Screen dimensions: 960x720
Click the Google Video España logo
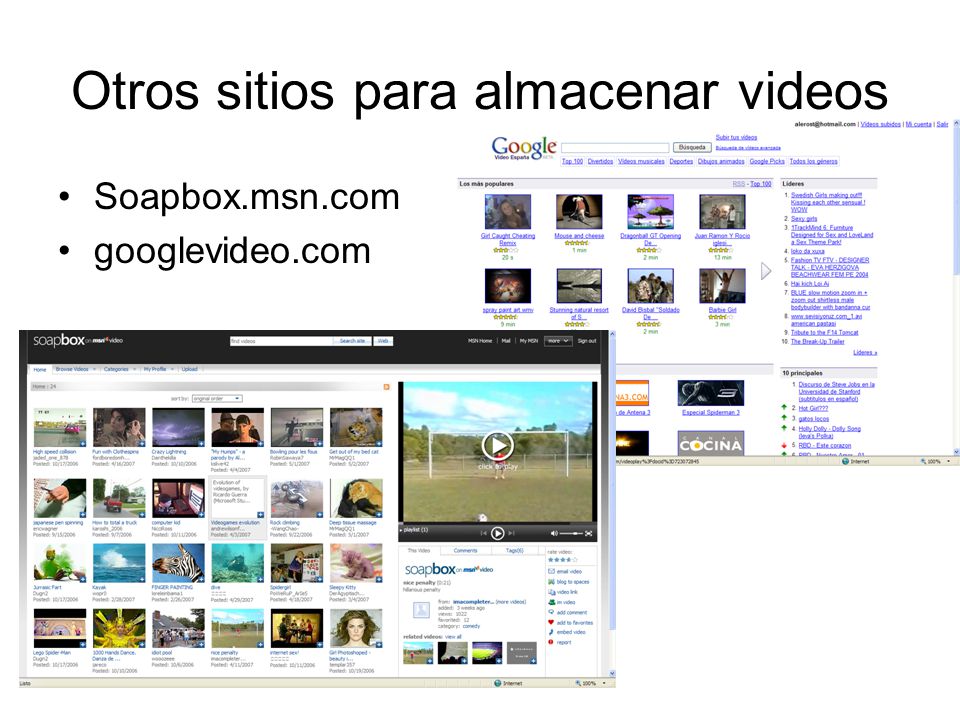point(523,148)
